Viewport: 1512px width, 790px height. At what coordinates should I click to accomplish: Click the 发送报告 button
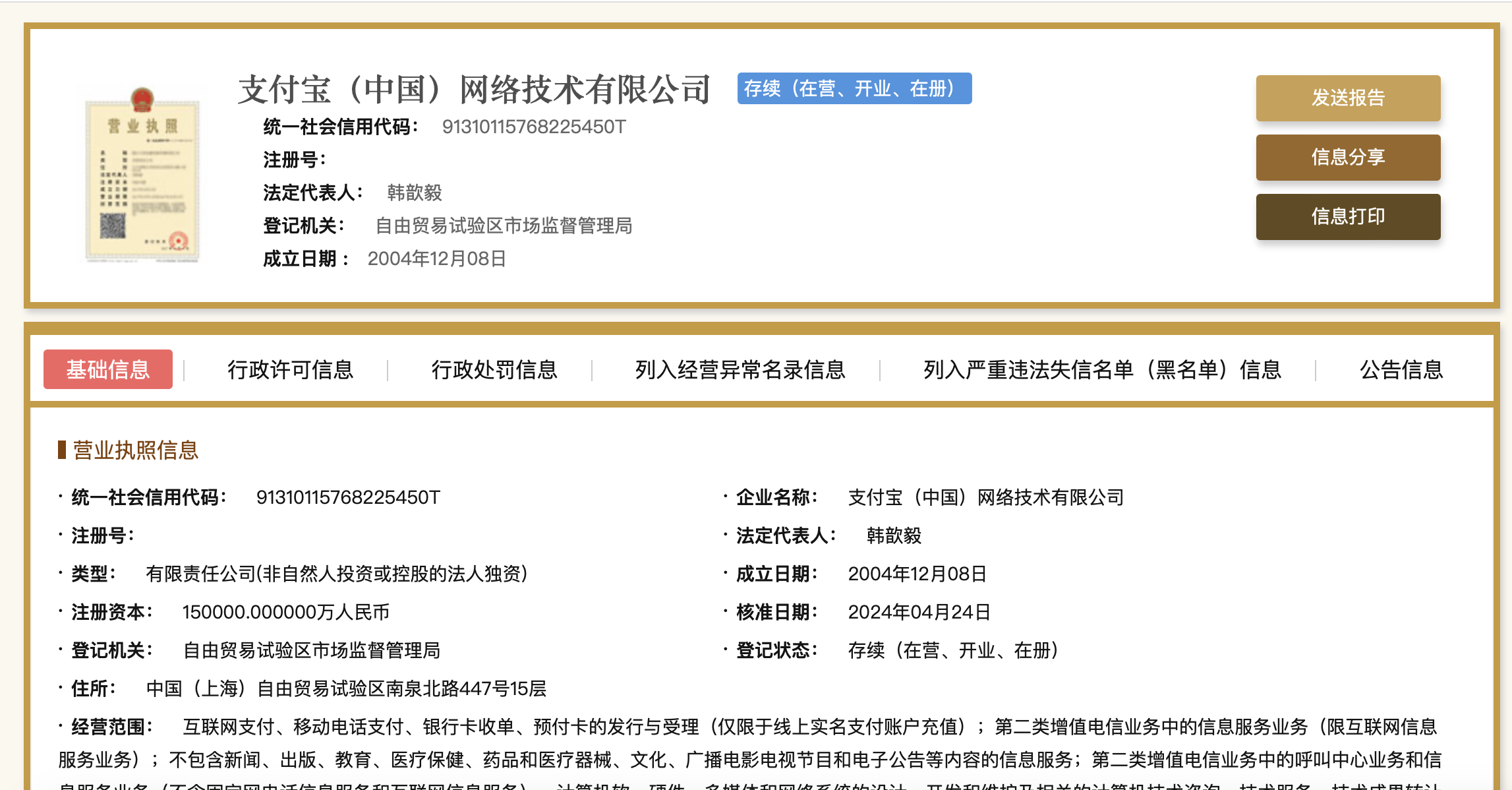(x=1348, y=98)
